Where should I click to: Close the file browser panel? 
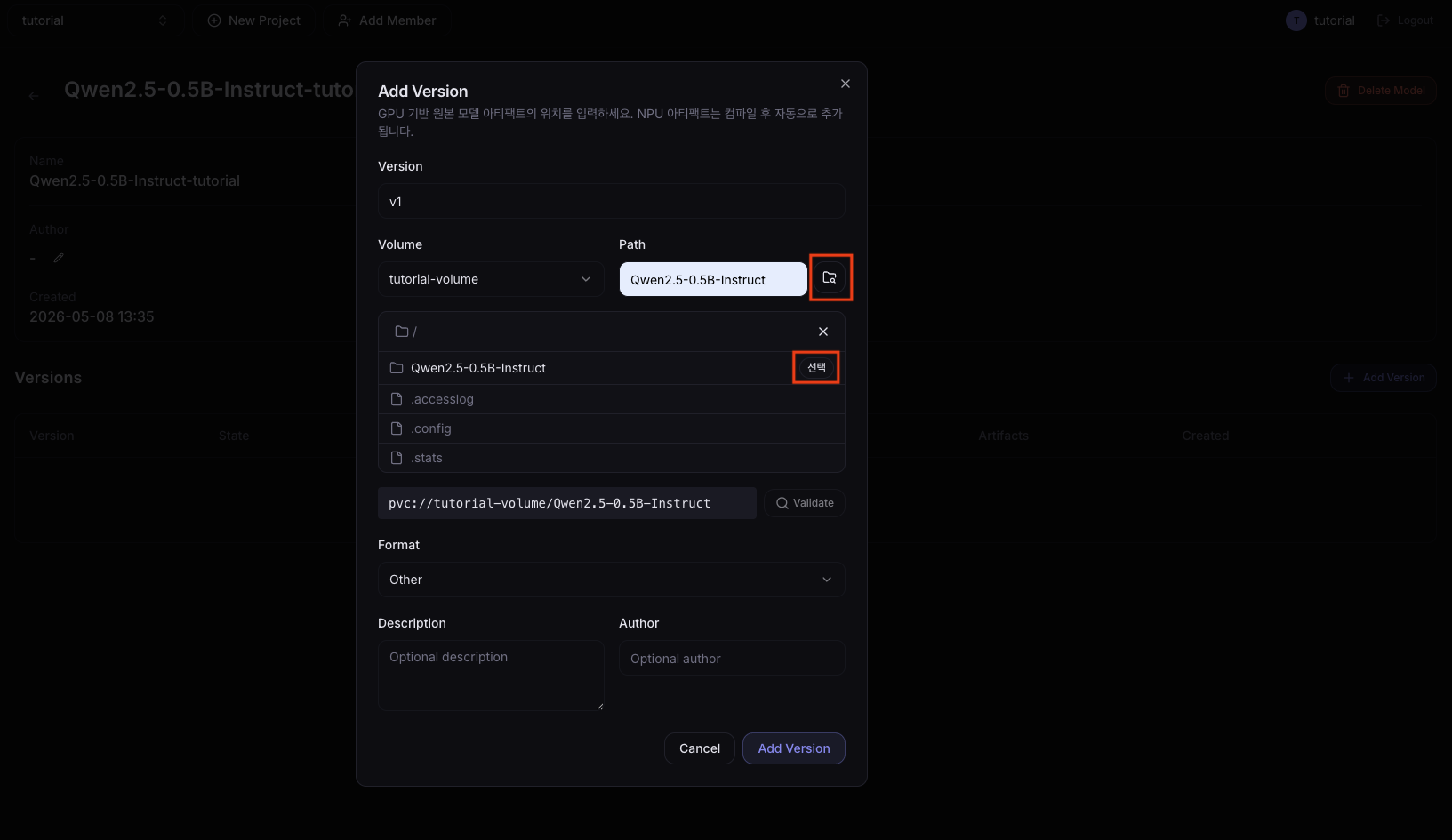point(823,332)
